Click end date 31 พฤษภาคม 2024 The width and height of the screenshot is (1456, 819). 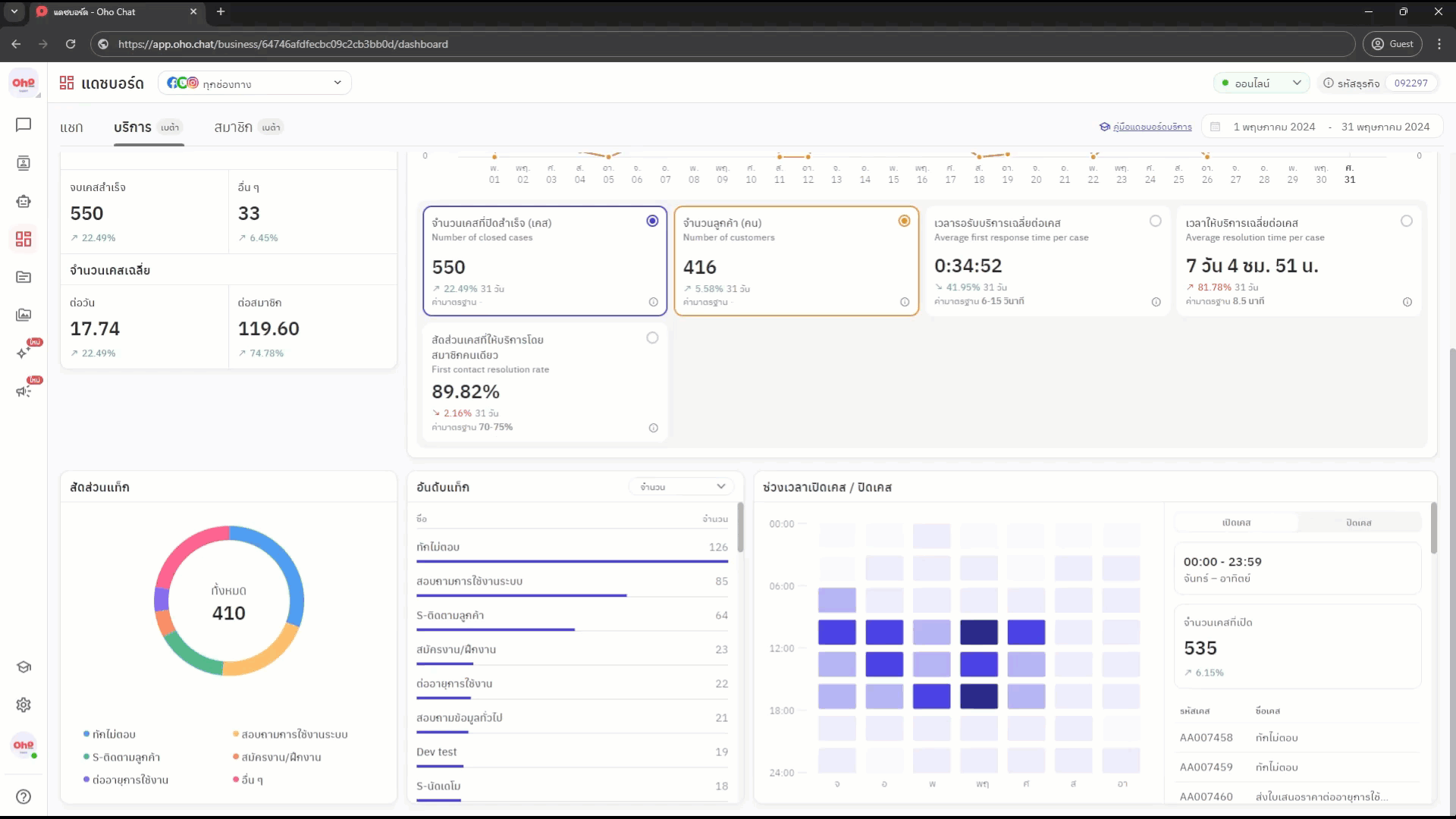1385,127
